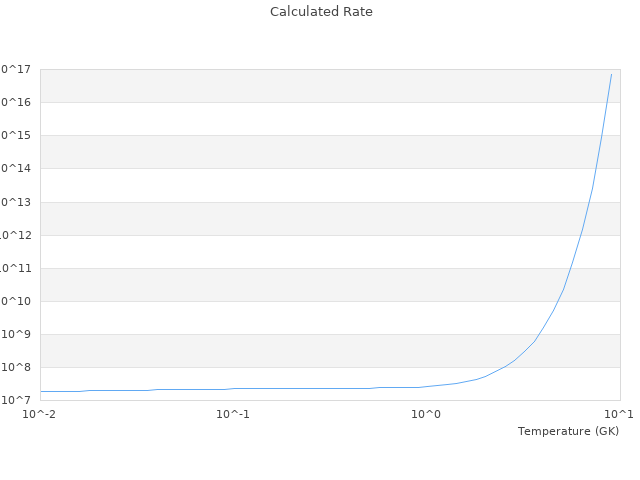Click the 10^0 x-axis tick label
This screenshot has height=480, width=640.
coord(427,414)
